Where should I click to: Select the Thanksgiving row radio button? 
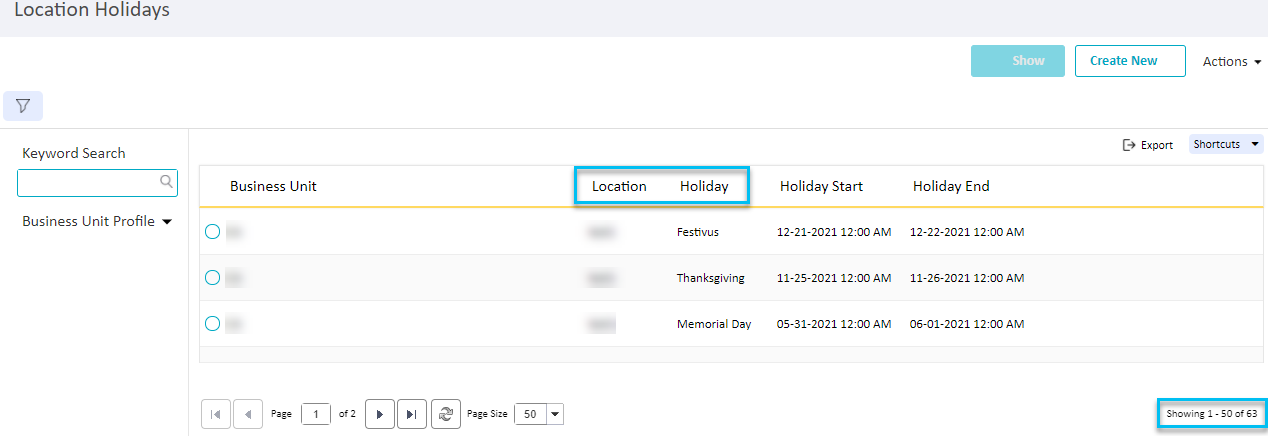[212, 278]
